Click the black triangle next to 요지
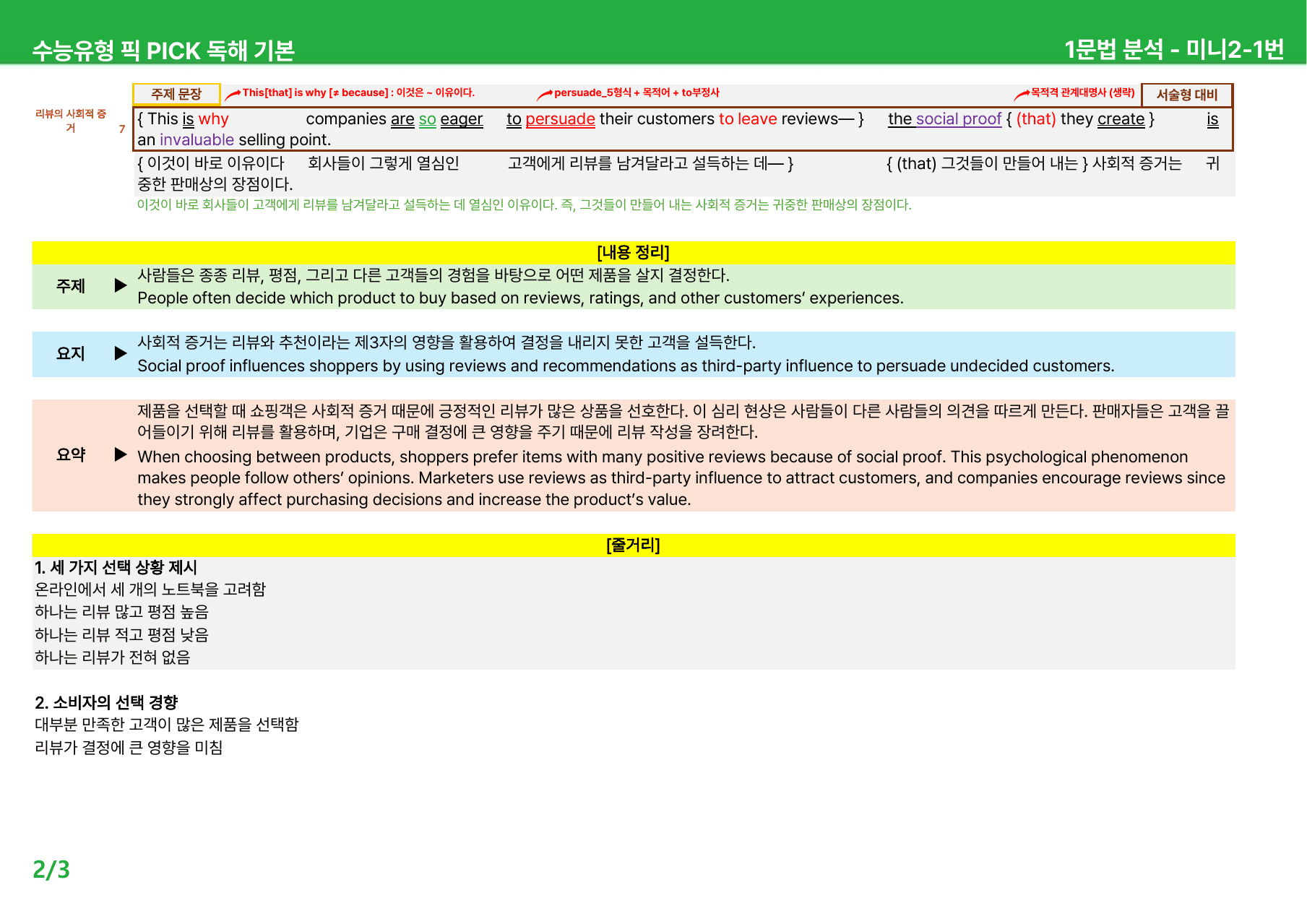The height and width of the screenshot is (924, 1307). [x=121, y=353]
